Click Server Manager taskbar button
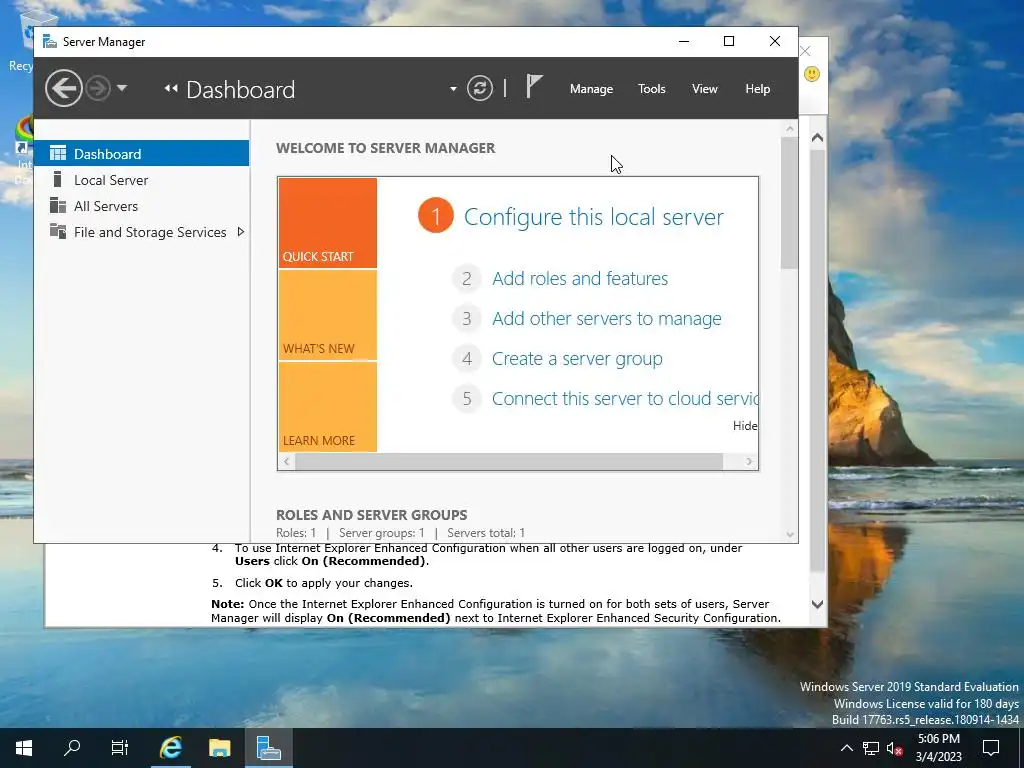This screenshot has height=768, width=1024. 268,748
